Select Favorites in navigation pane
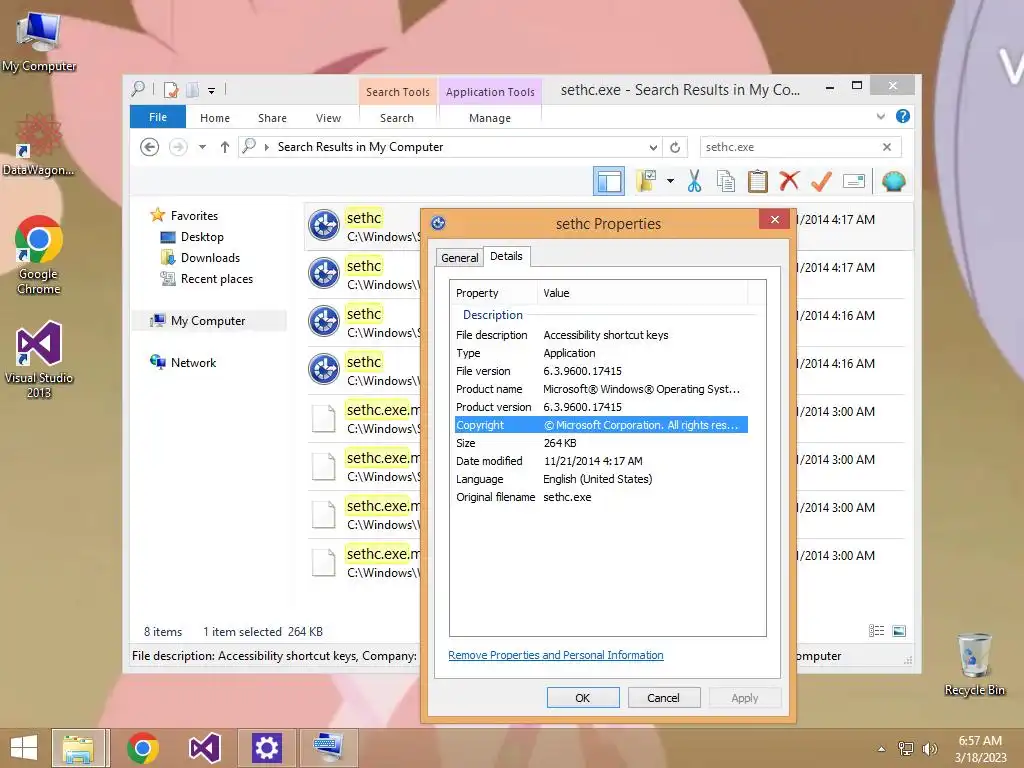1024x768 pixels. [x=194, y=216]
